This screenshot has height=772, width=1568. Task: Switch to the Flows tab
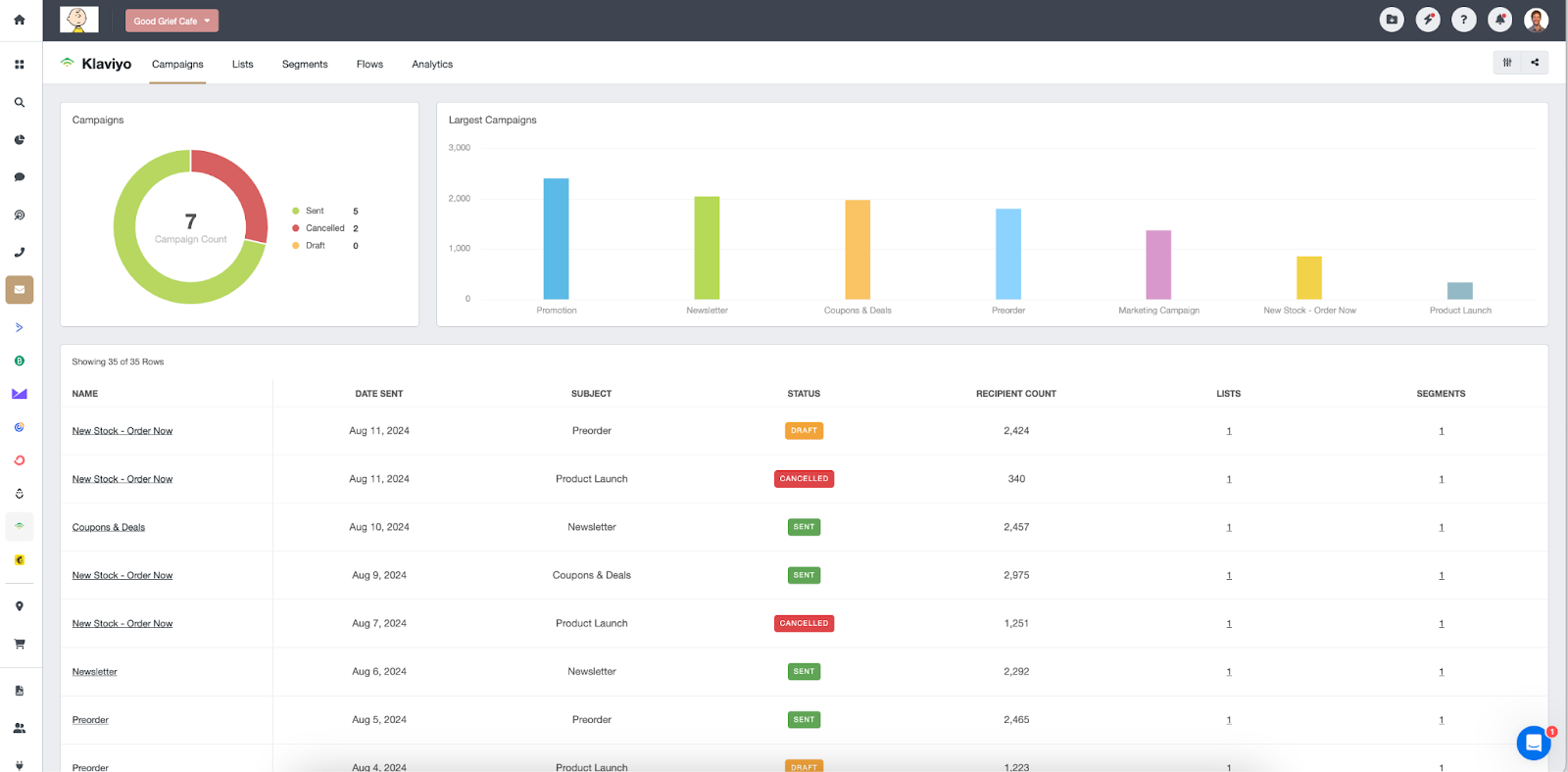[369, 65]
